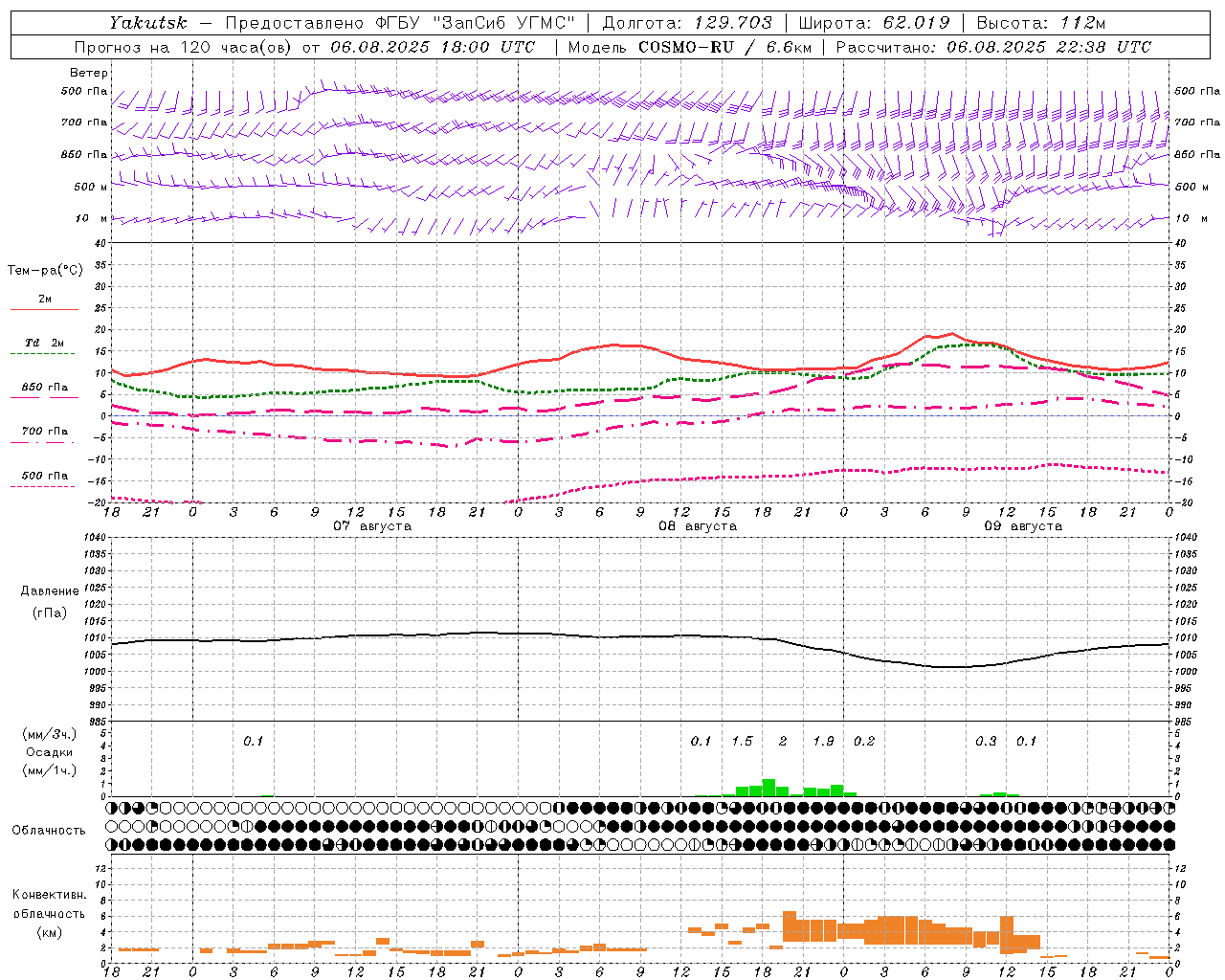Click the Облачность cloudiness label

[x=49, y=830]
